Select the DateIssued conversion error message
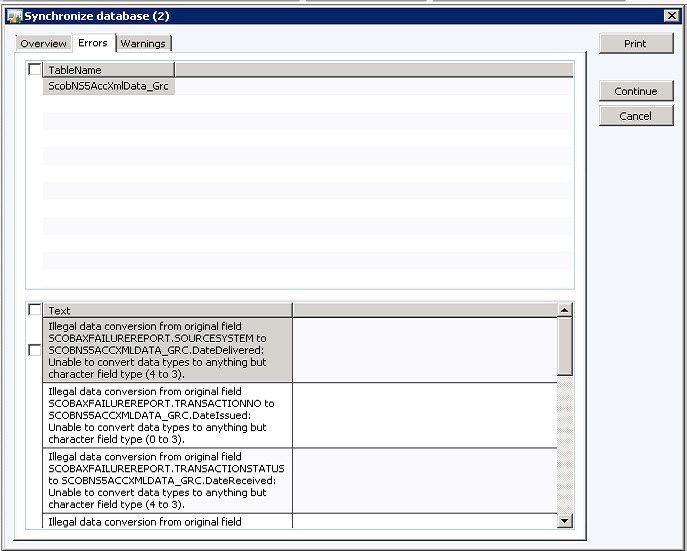 pyautogui.click(x=167, y=415)
